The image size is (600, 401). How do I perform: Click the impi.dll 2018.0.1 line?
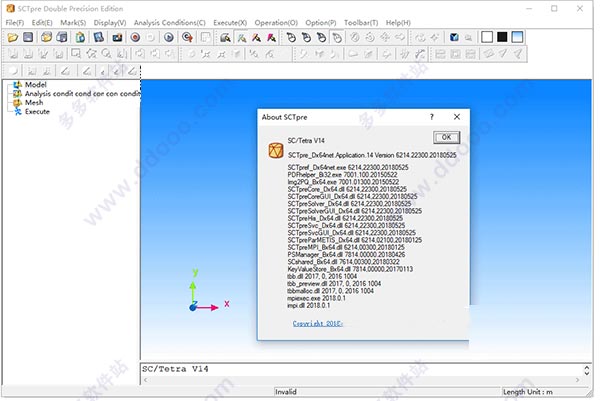(308, 305)
